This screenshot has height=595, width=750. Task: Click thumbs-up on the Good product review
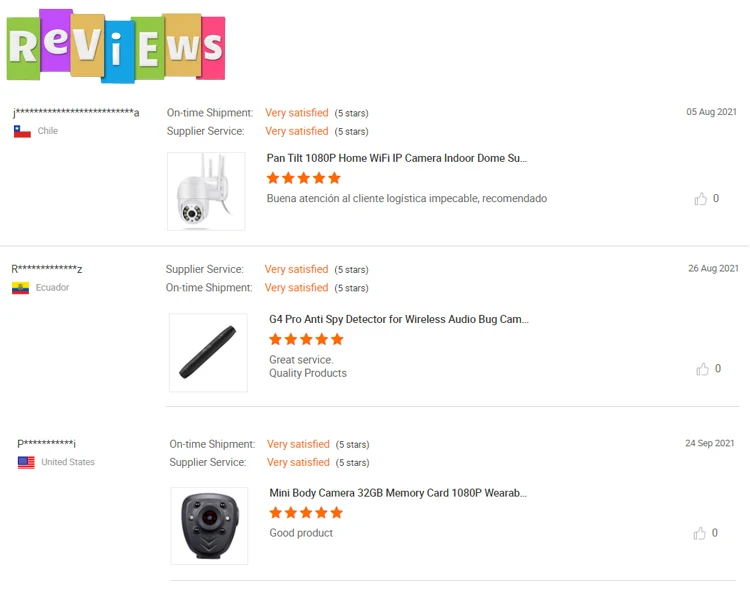pos(699,533)
